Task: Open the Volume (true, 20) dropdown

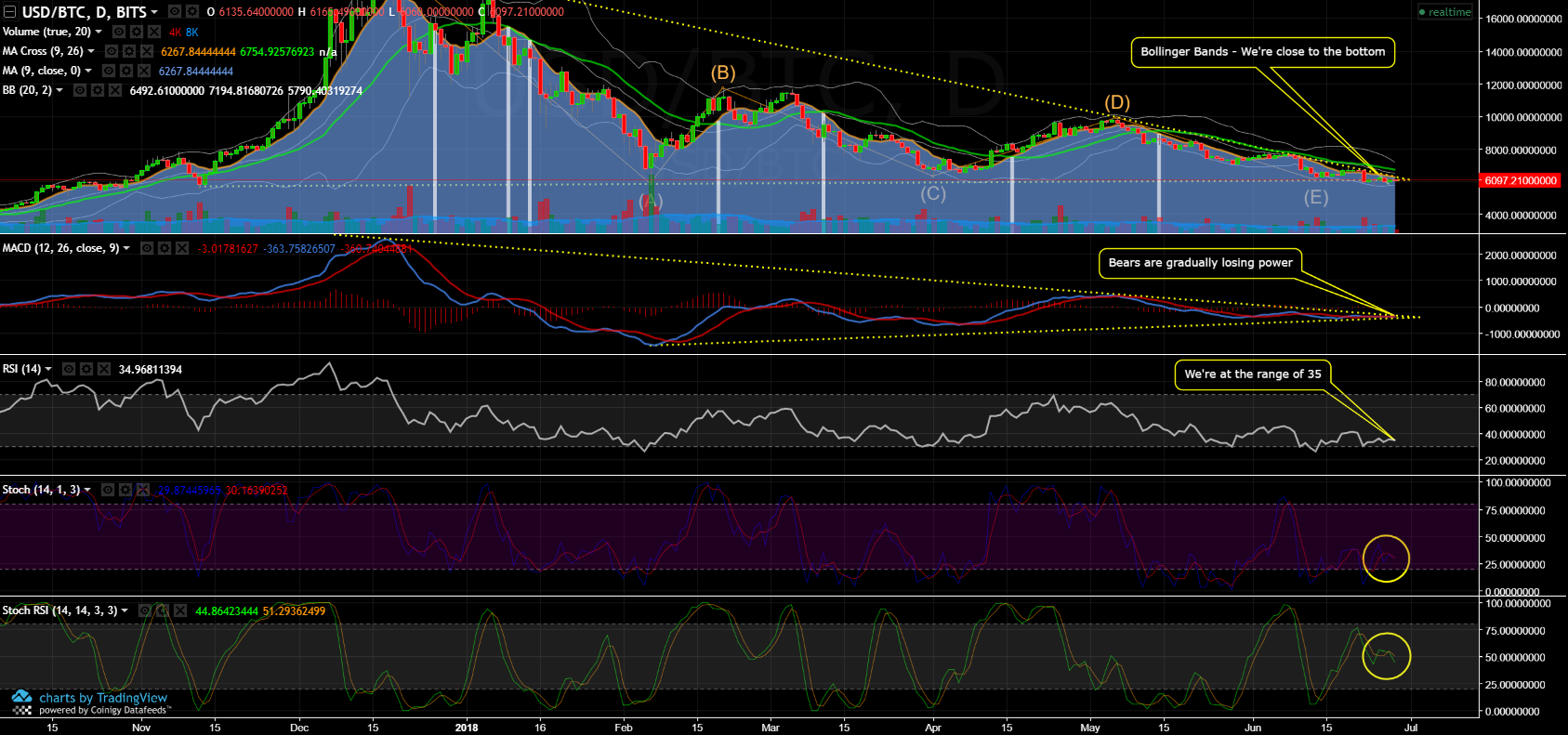Action: (x=99, y=32)
